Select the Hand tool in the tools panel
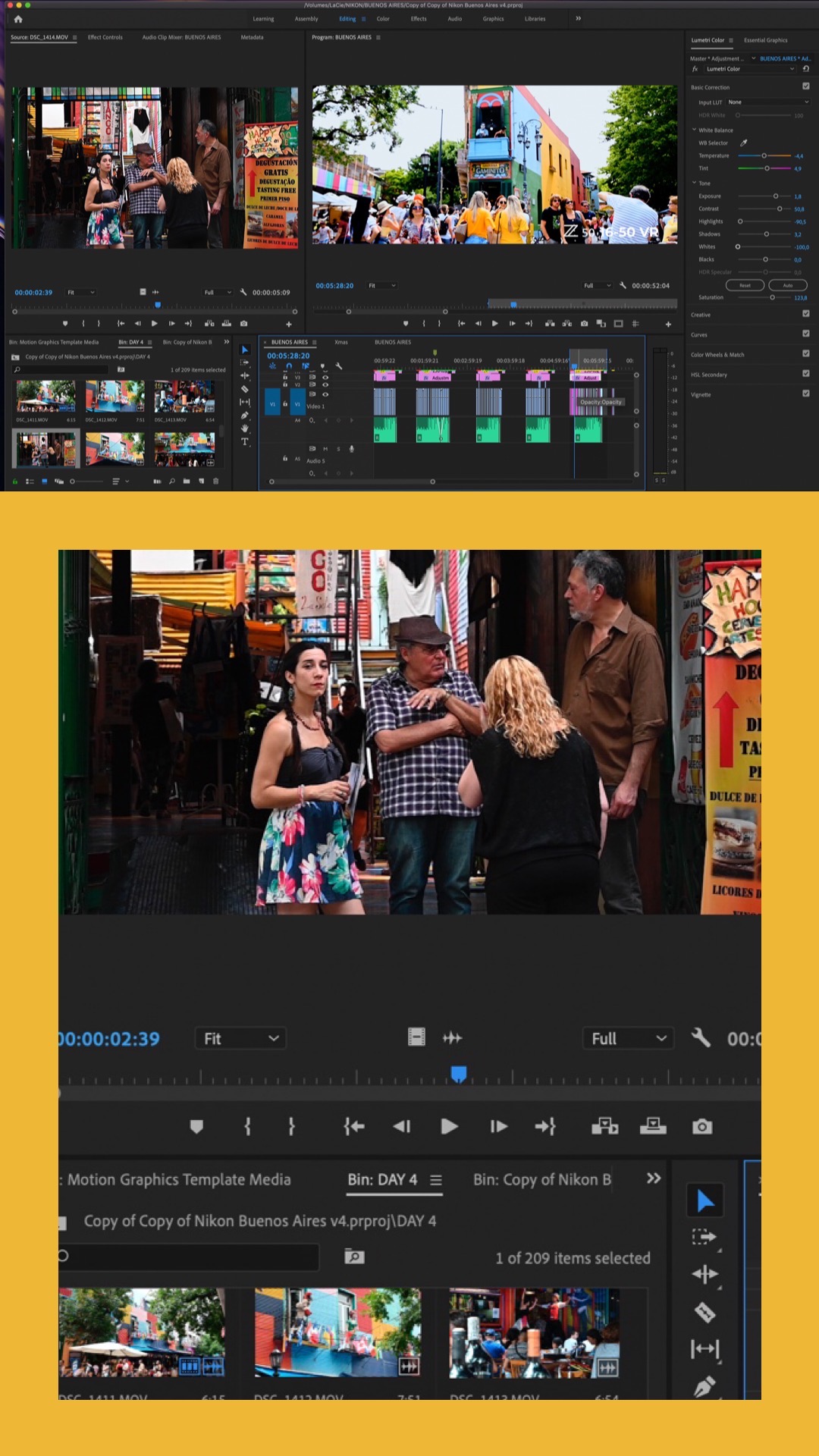 point(244,428)
